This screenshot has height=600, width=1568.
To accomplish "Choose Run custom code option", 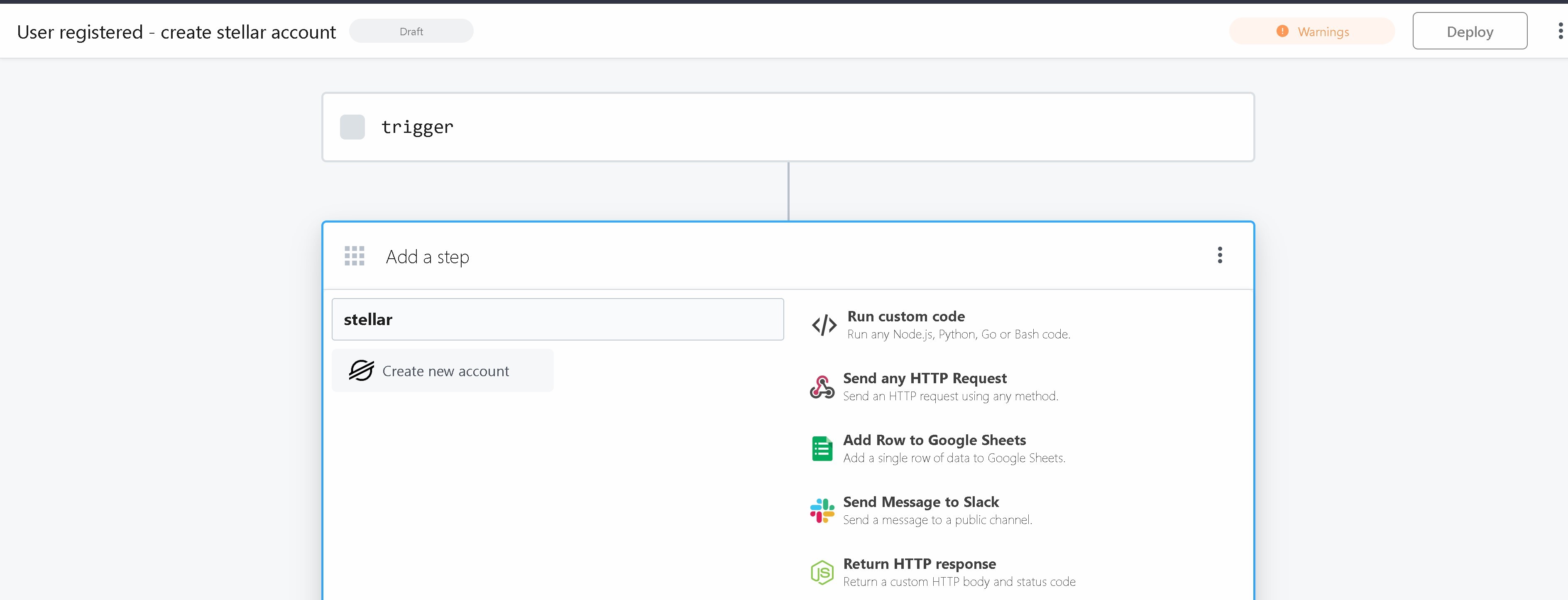I will coord(906,316).
